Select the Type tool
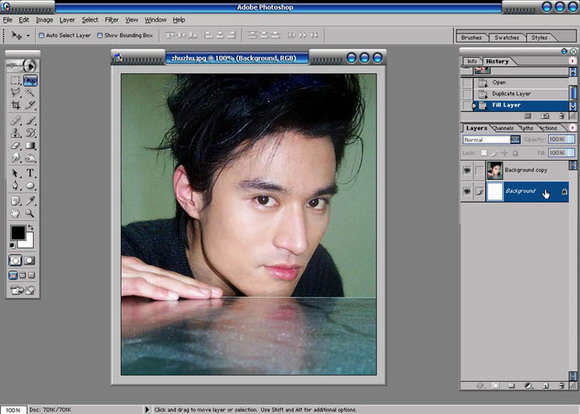This screenshot has width=580, height=414. pos(30,173)
